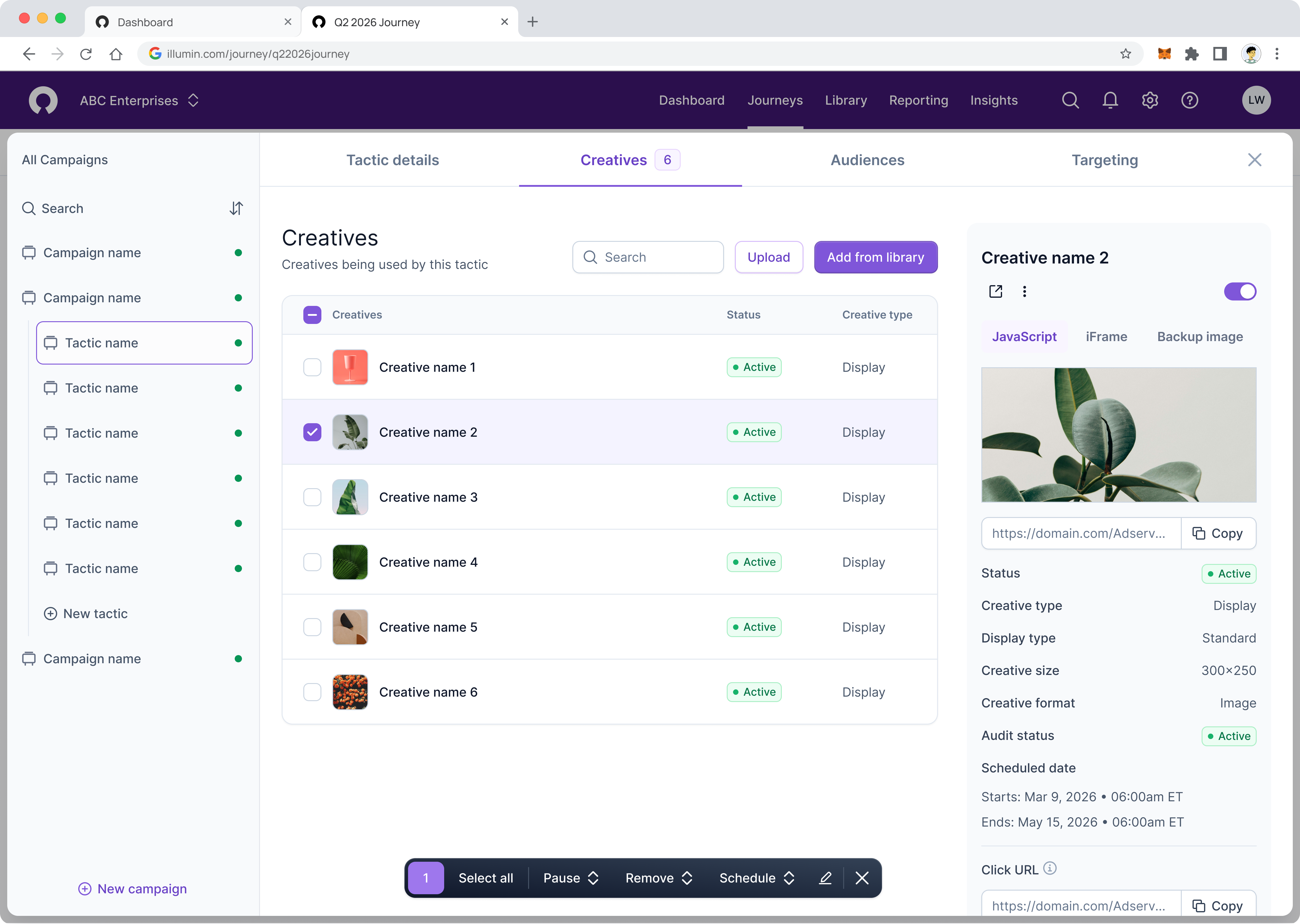Open the notifications bell icon
Viewport: 1300px width, 924px height.
tap(1110, 100)
